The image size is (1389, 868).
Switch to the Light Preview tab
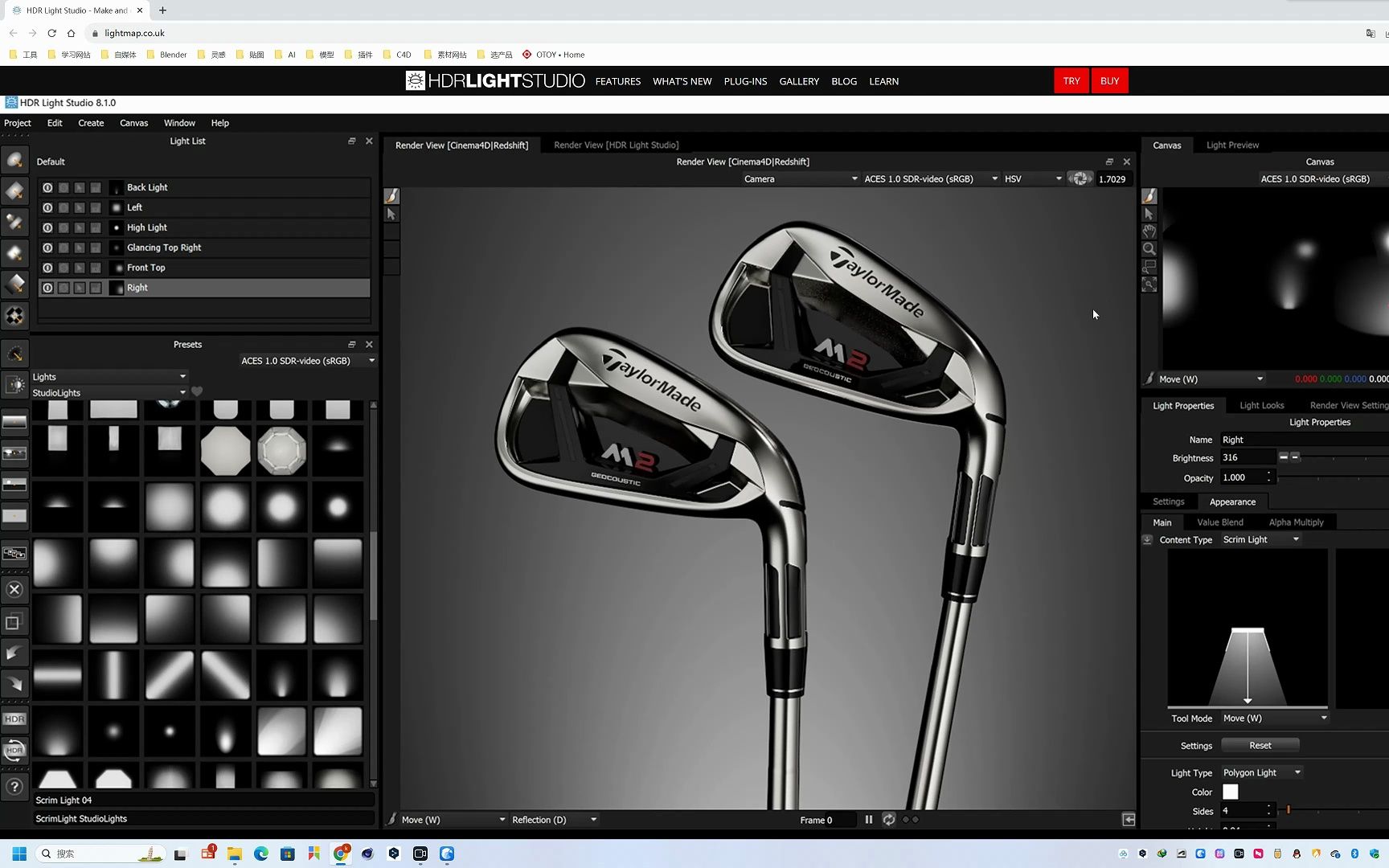click(x=1232, y=145)
